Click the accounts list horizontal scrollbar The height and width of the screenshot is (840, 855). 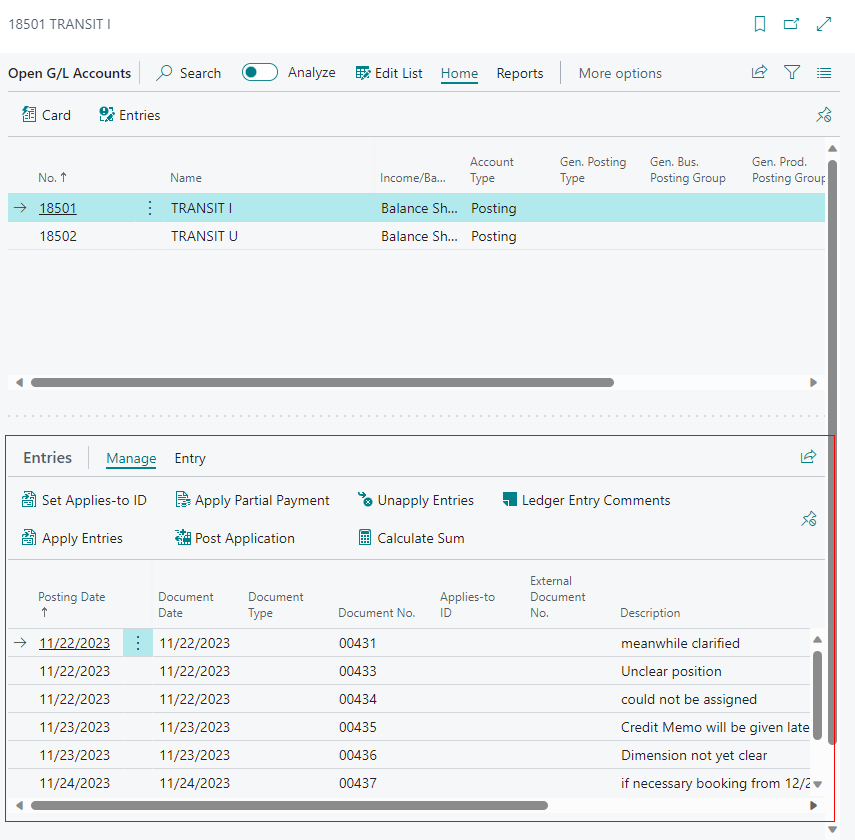coord(320,382)
